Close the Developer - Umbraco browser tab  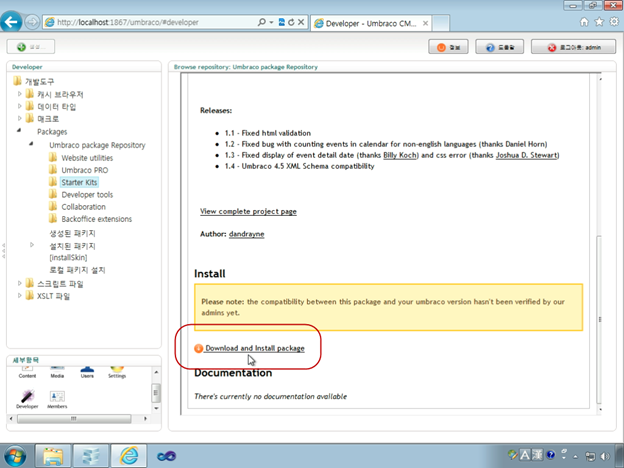click(425, 23)
